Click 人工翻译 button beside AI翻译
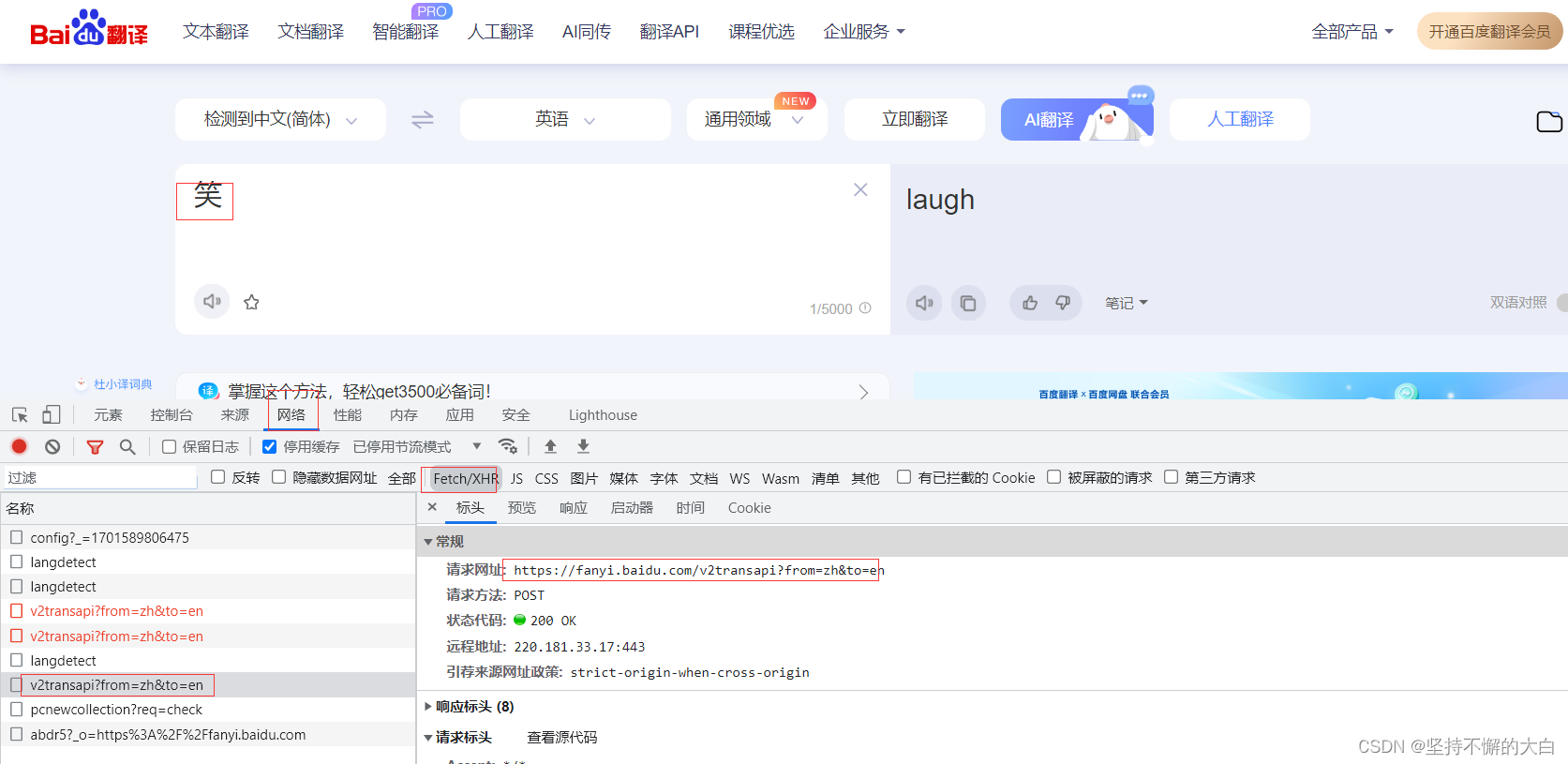 (1240, 120)
